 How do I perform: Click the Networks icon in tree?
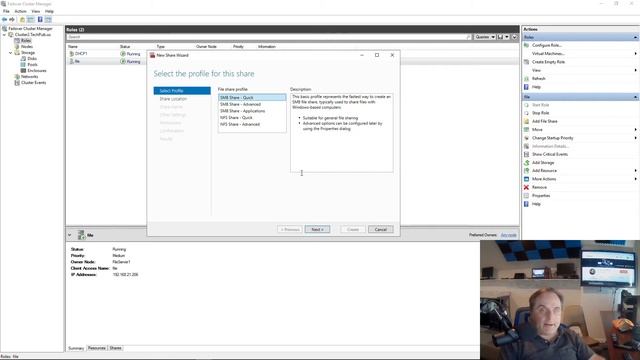coord(17,76)
